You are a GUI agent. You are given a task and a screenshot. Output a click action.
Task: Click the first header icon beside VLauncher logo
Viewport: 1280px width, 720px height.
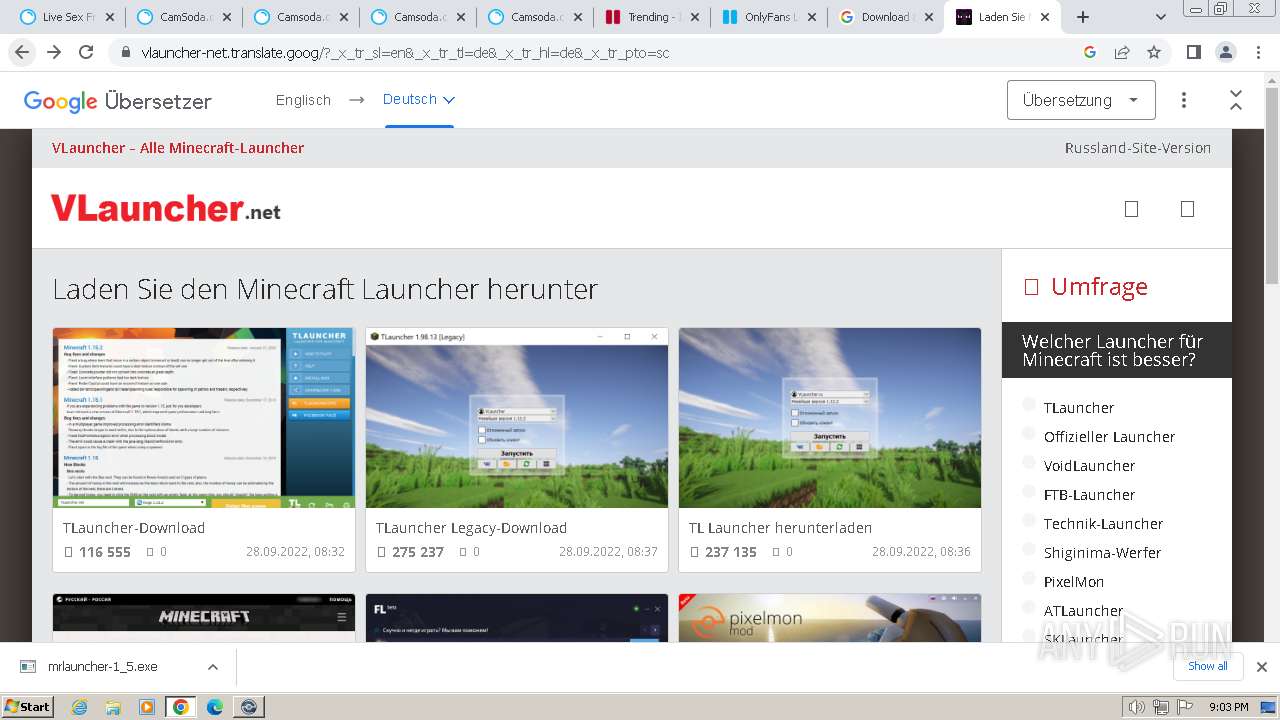coord(1132,209)
